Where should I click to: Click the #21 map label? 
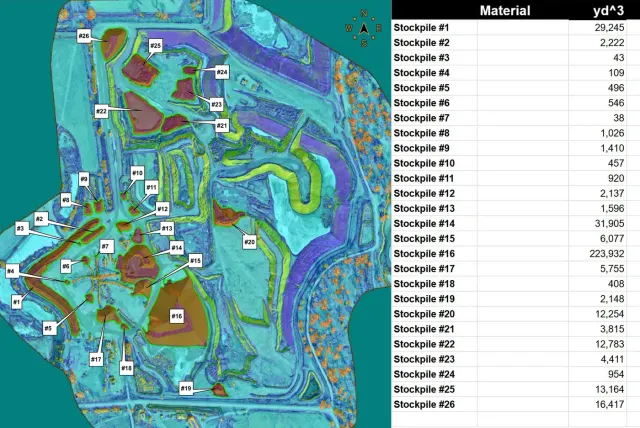click(x=222, y=125)
